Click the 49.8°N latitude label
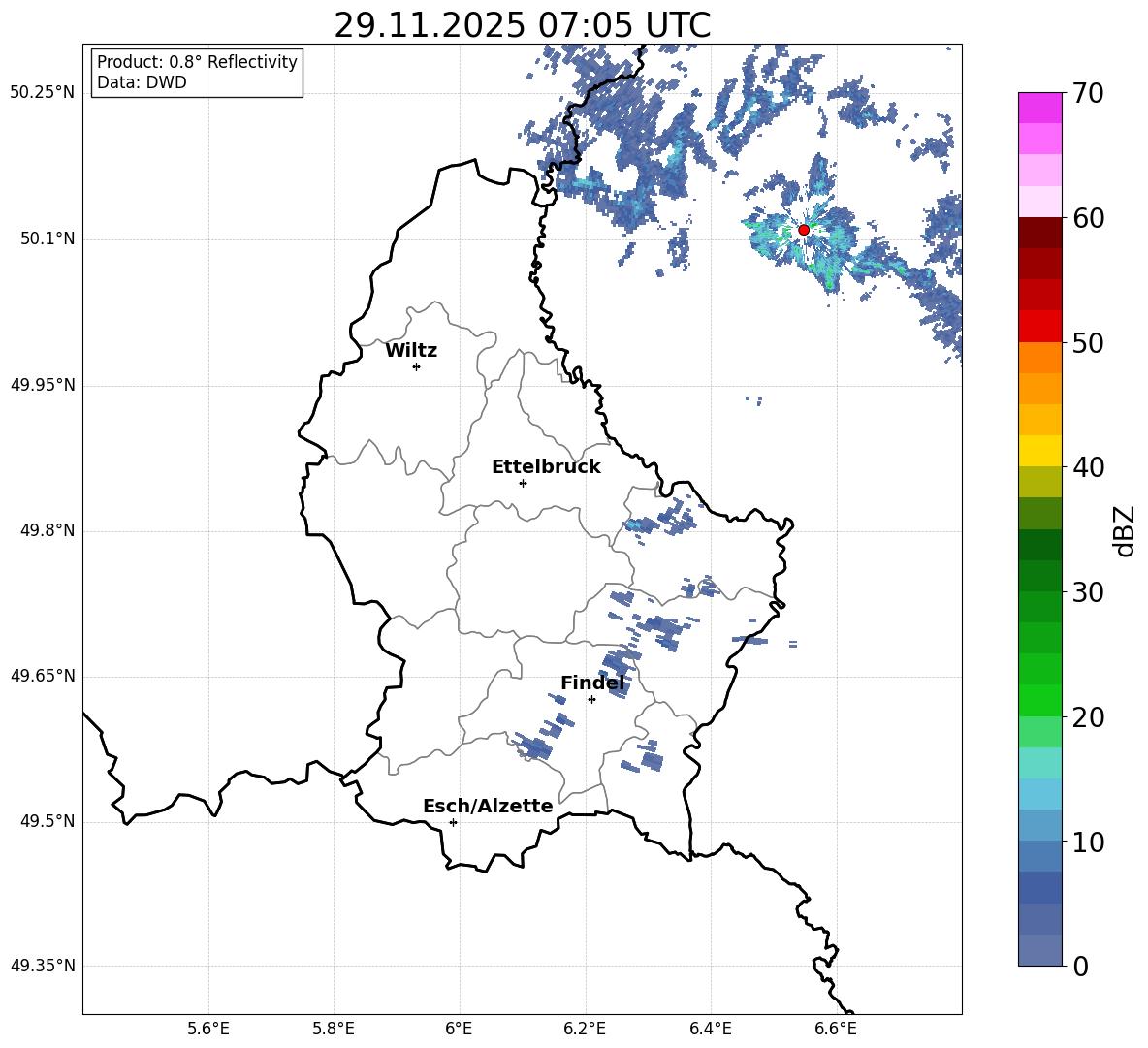The width and height of the screenshot is (1148, 1048). [x=47, y=530]
